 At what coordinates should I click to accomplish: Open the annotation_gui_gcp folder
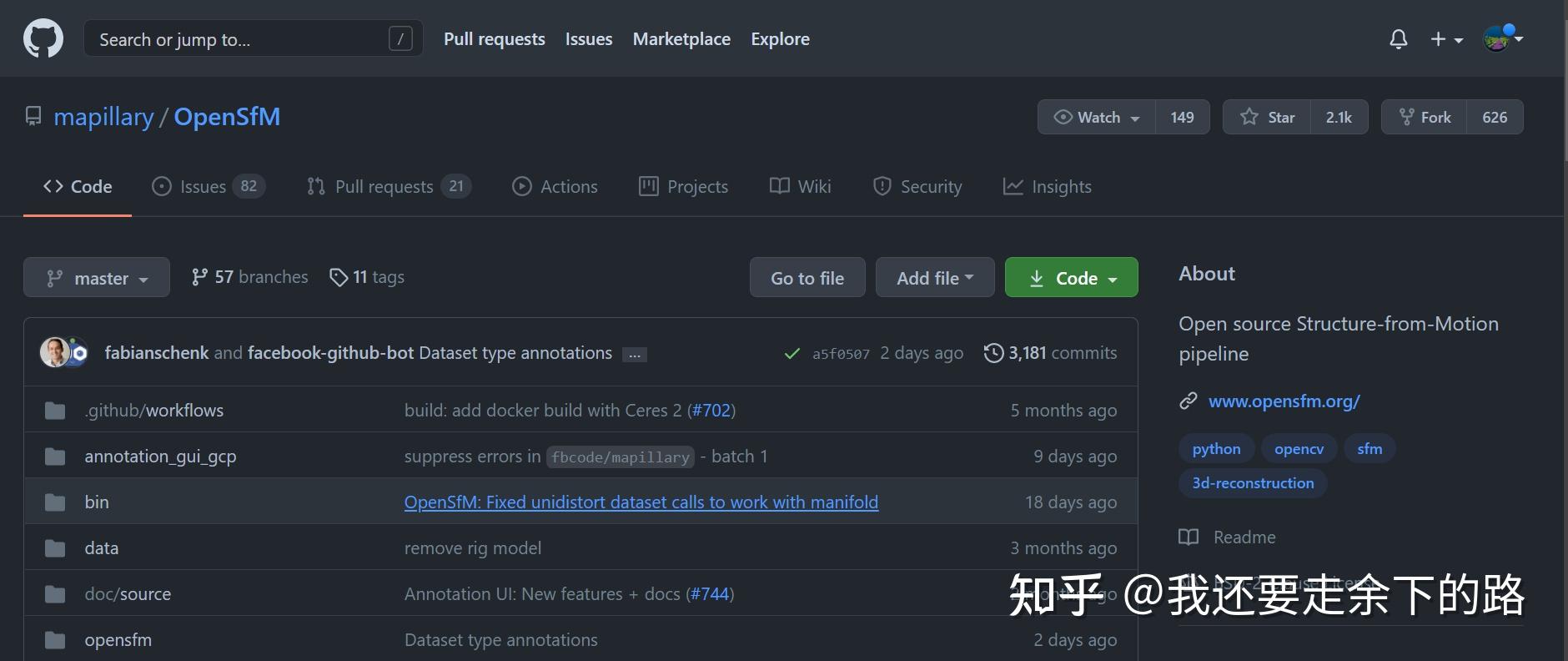pos(160,456)
